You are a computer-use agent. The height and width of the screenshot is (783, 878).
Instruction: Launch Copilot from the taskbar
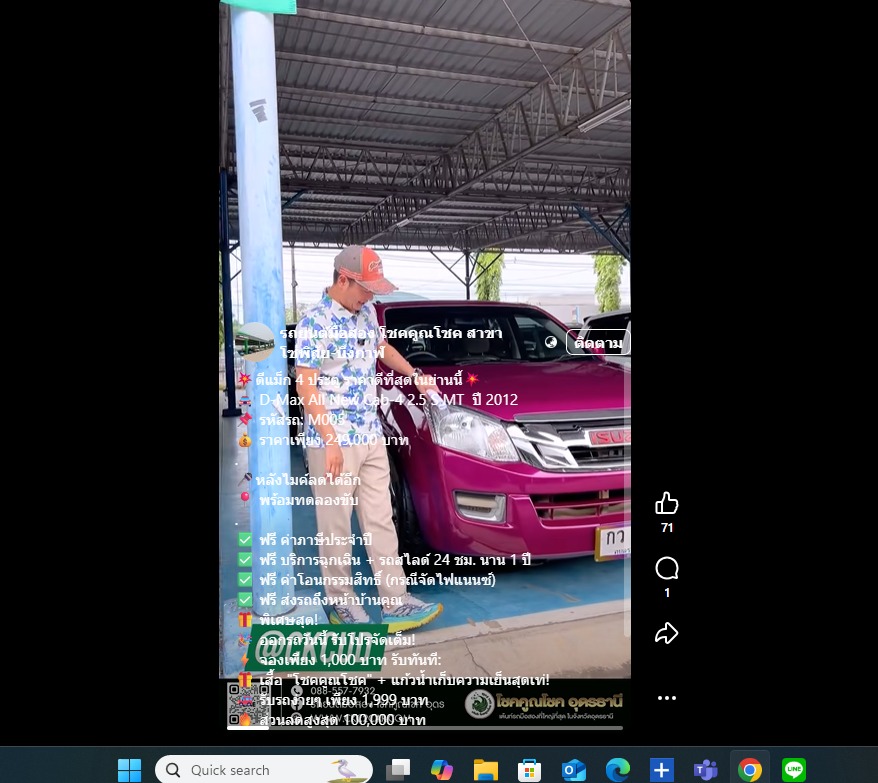pos(442,770)
